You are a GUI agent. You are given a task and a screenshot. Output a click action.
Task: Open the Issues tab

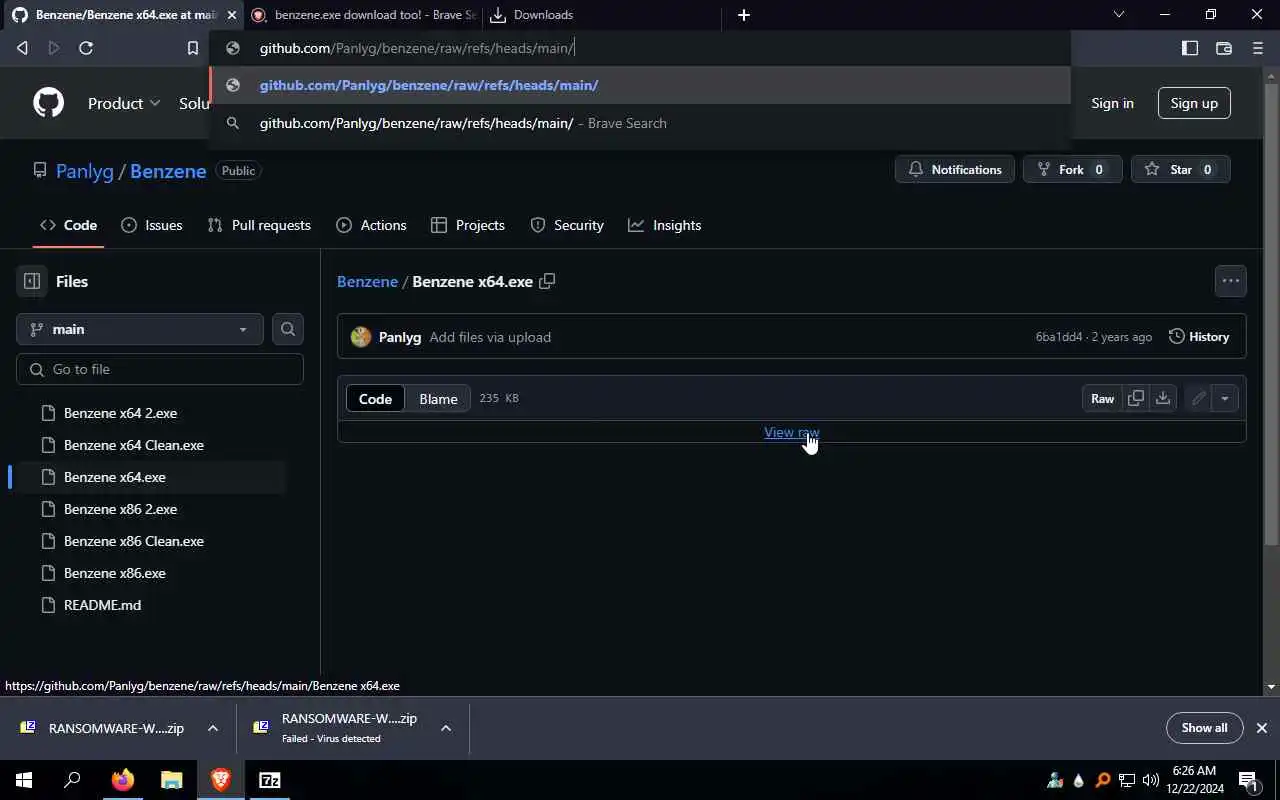pos(152,225)
